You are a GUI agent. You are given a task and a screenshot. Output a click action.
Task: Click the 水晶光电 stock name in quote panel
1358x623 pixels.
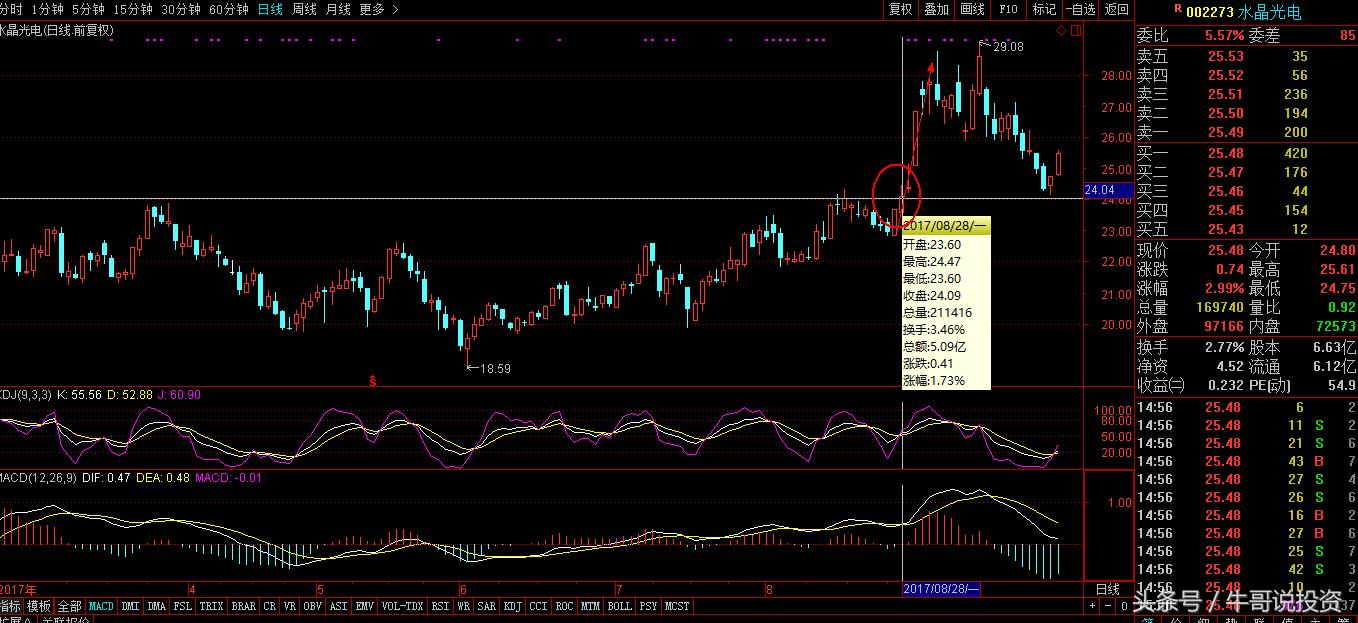click(x=1270, y=12)
